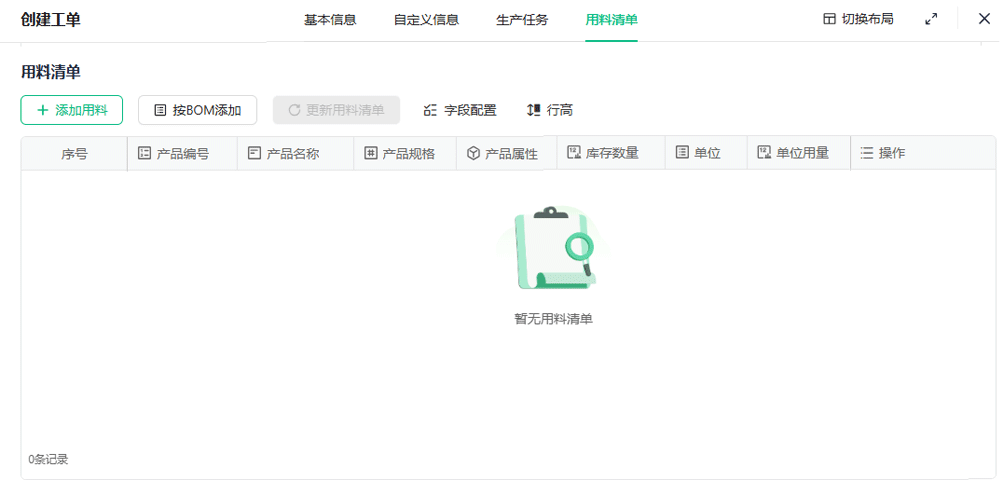
Task: Select the 用料清单 tab
Action: [x=612, y=20]
